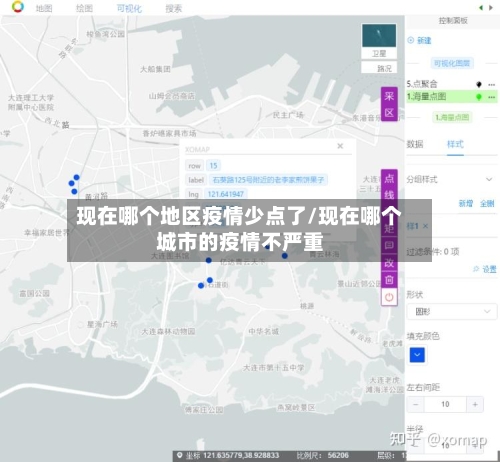Open the 搜索 tab

174,8
